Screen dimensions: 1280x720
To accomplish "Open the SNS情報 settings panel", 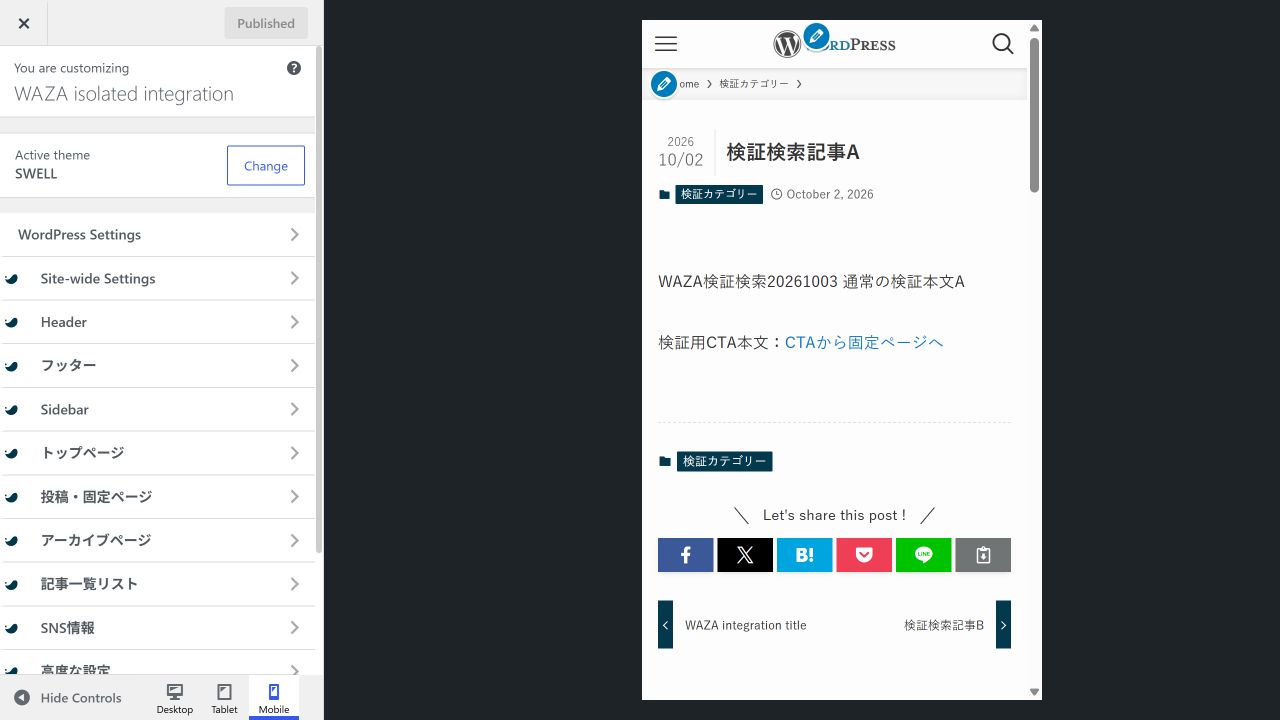I will click(158, 628).
